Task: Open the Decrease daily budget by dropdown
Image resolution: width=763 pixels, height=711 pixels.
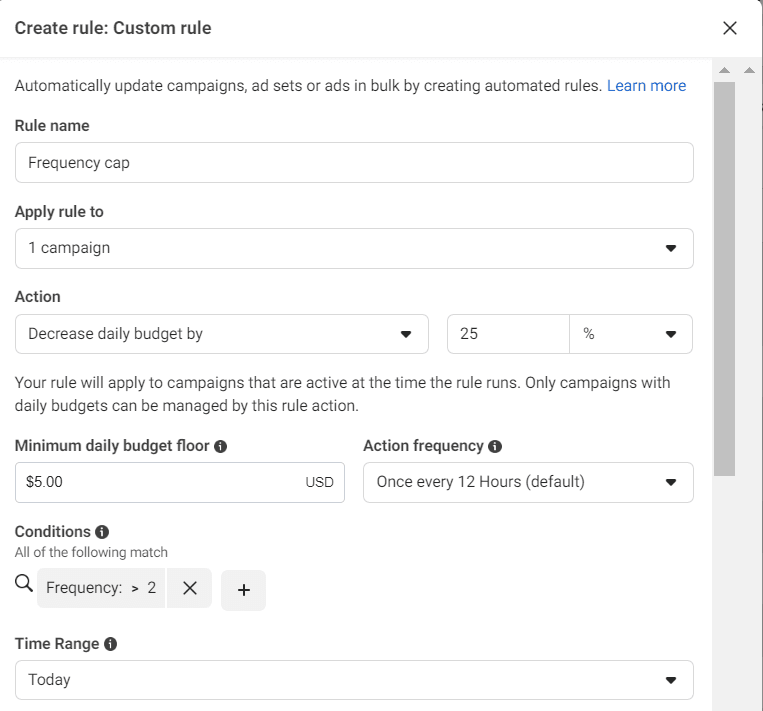Action: (222, 334)
